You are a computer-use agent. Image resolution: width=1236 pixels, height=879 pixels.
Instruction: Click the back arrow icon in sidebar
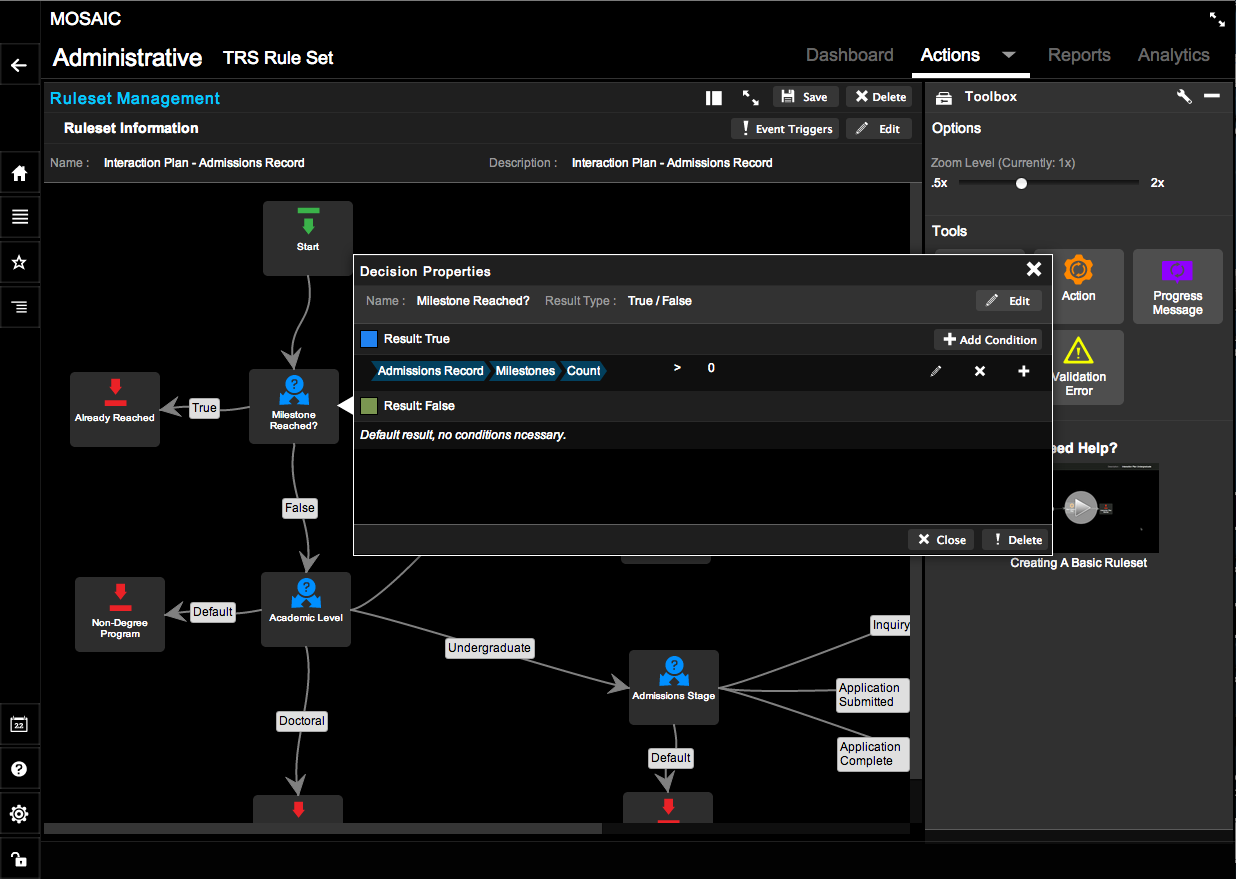(18, 66)
